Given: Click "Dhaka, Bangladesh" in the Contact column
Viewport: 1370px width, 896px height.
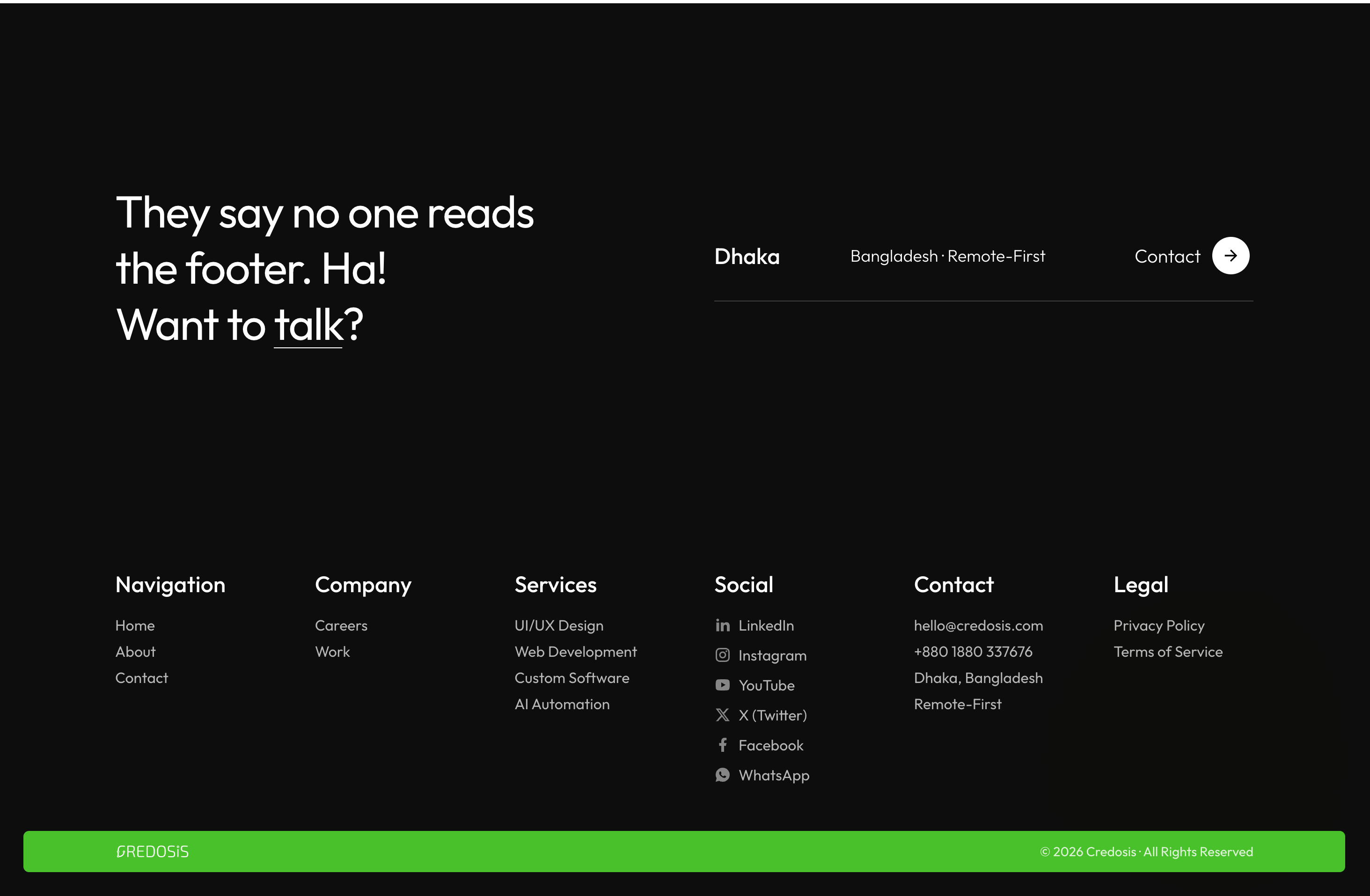Looking at the screenshot, I should 979,678.
